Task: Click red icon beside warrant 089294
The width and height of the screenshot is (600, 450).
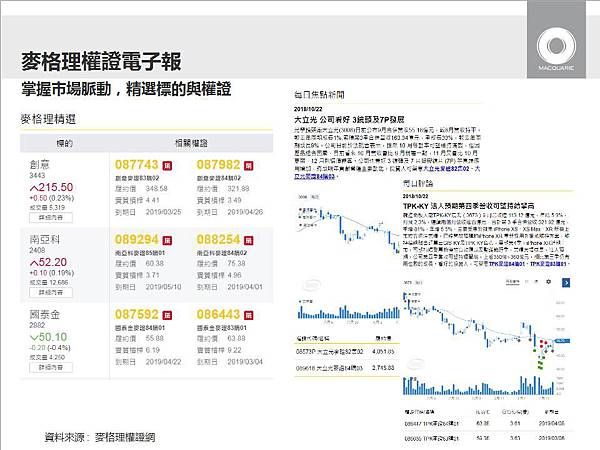Action: click(x=167, y=240)
